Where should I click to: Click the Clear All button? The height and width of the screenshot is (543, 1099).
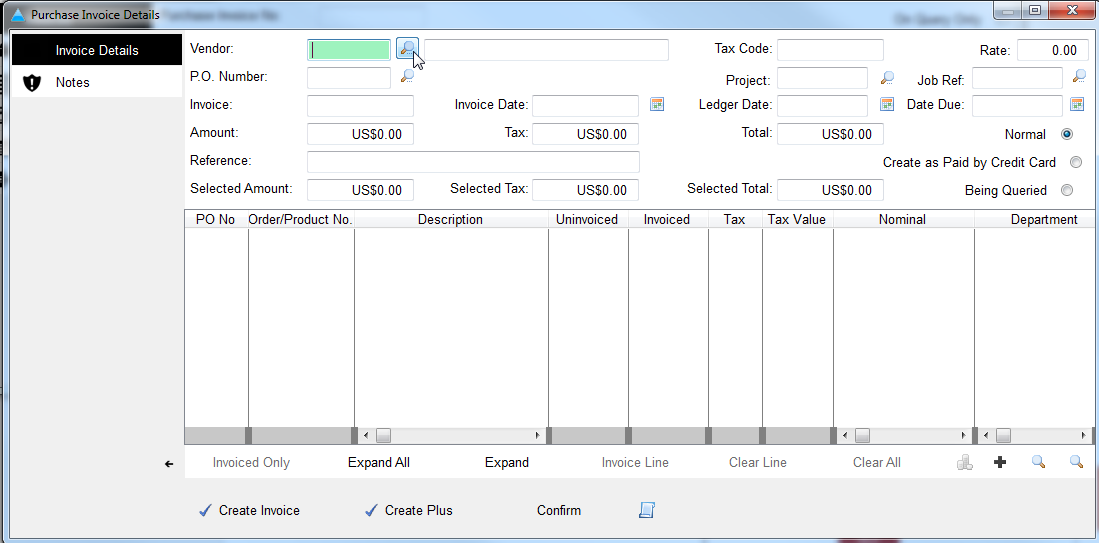coord(877,462)
